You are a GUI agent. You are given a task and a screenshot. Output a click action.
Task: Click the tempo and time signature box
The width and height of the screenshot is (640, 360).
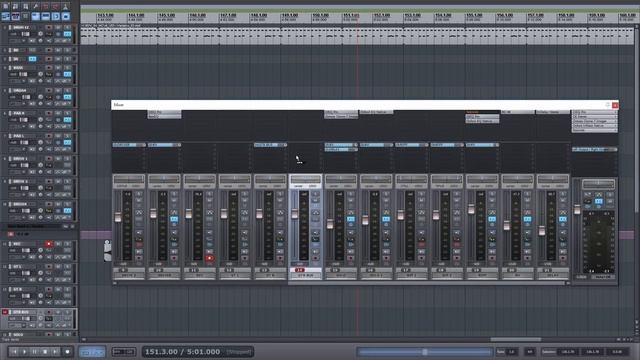point(124,351)
